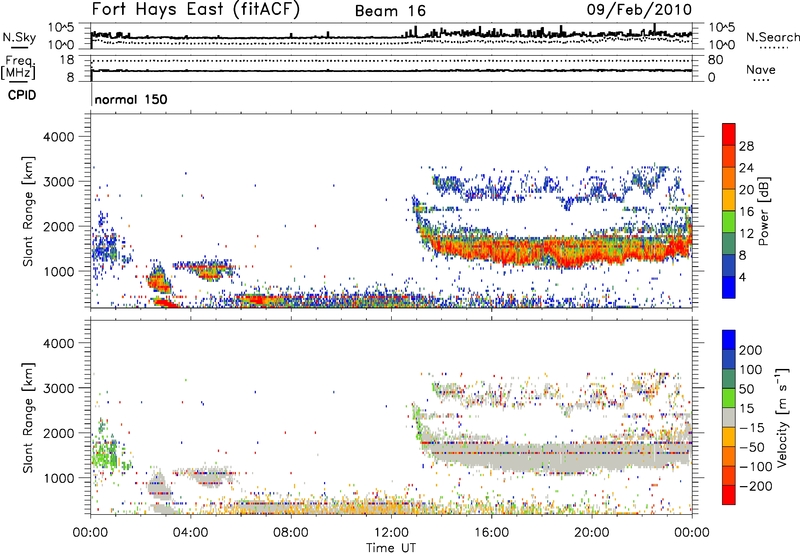Click the green scatter patch near 00:30 in velocity panel

coord(106,453)
